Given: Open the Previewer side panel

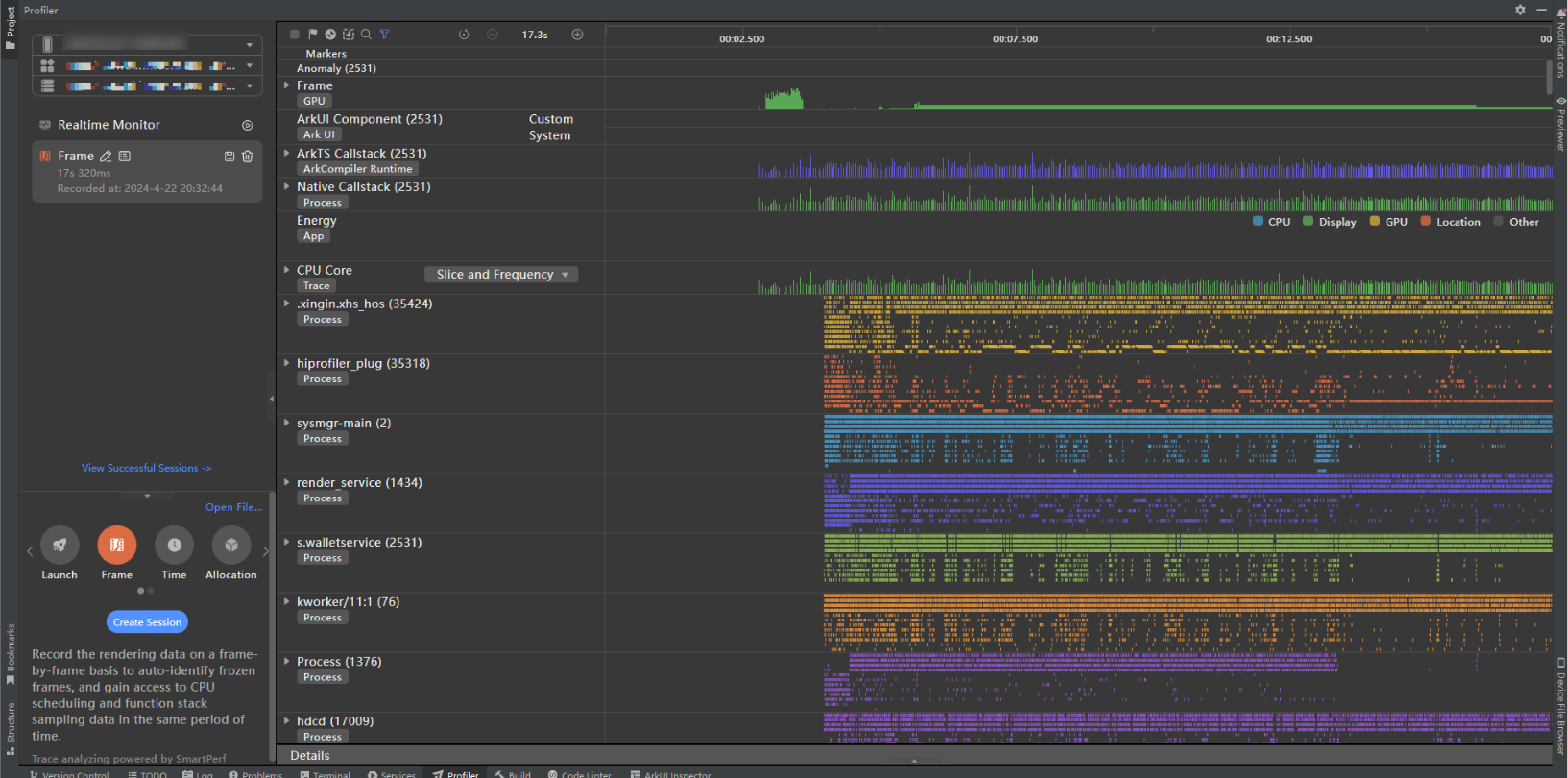Looking at the screenshot, I should 1560,124.
